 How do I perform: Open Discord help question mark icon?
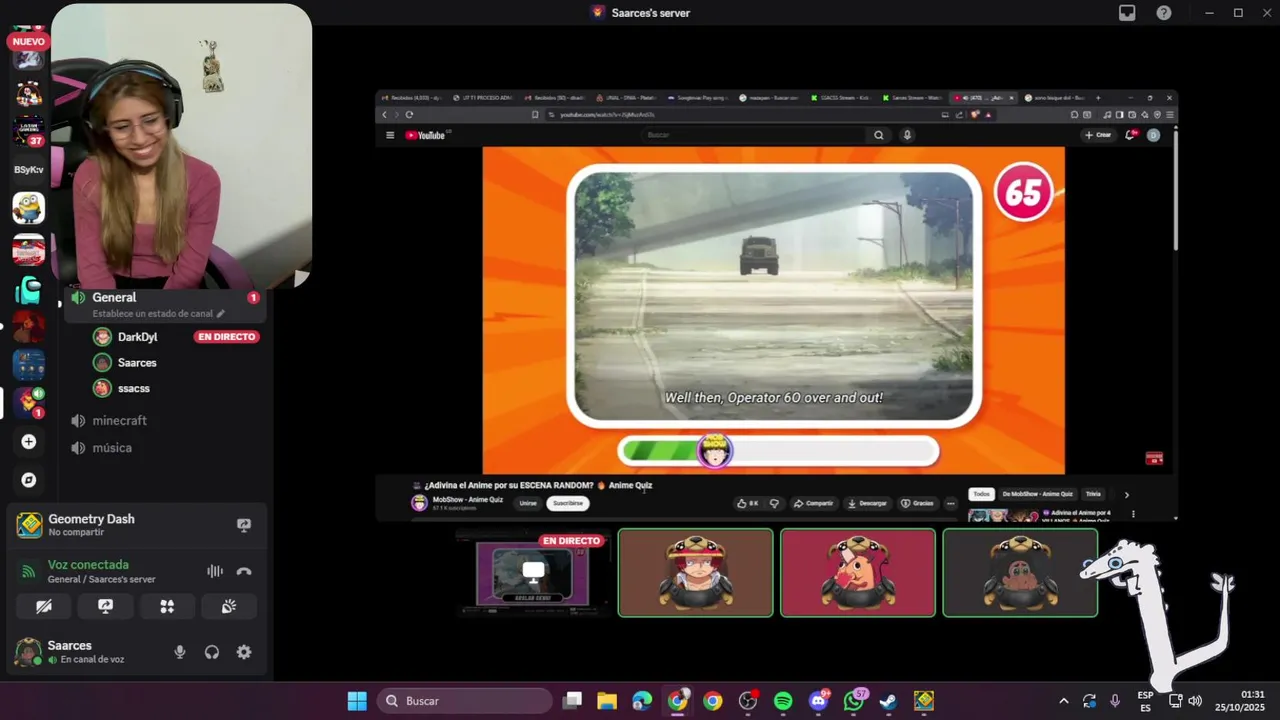point(1164,13)
